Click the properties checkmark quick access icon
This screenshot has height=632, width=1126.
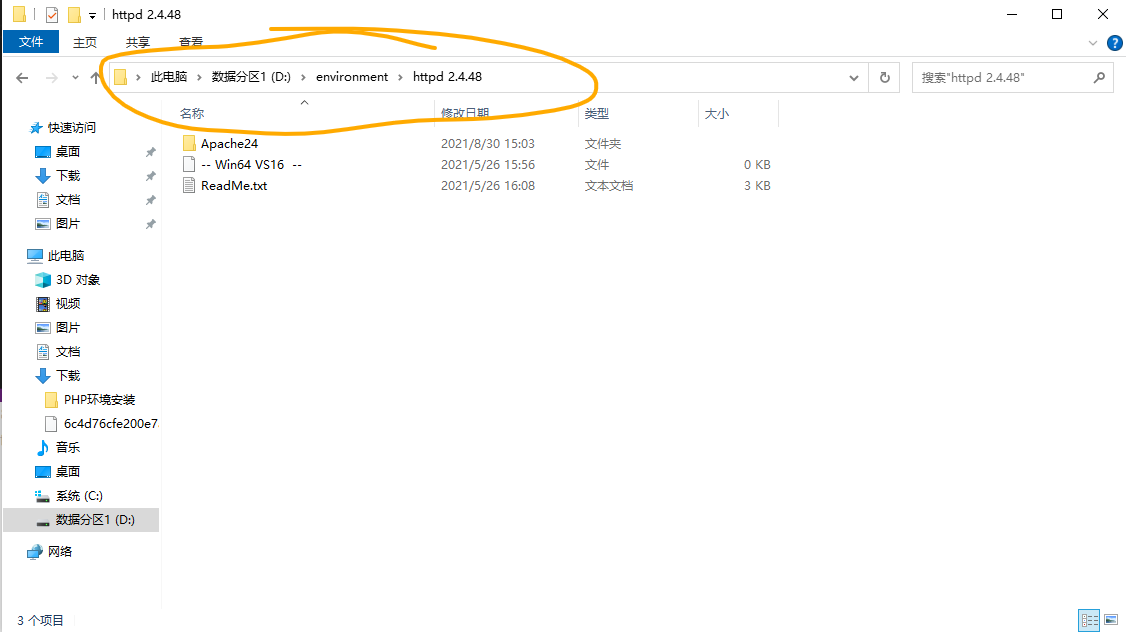[x=52, y=14]
